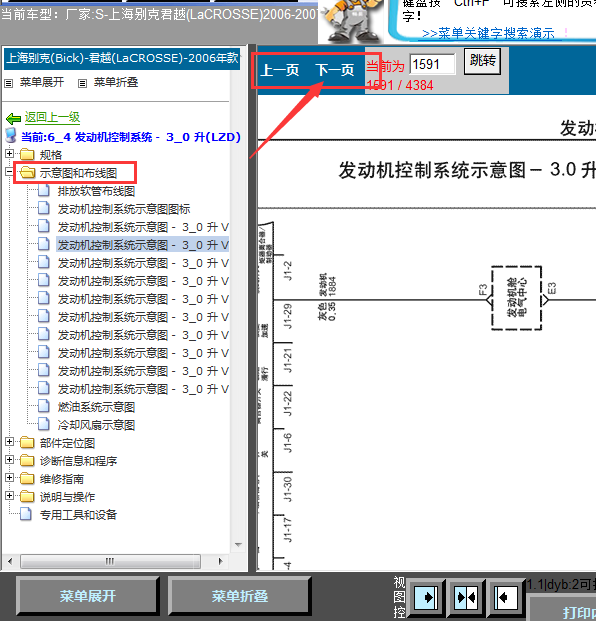
Task: Click the folder icon of 说明与操作
Action: (27, 496)
